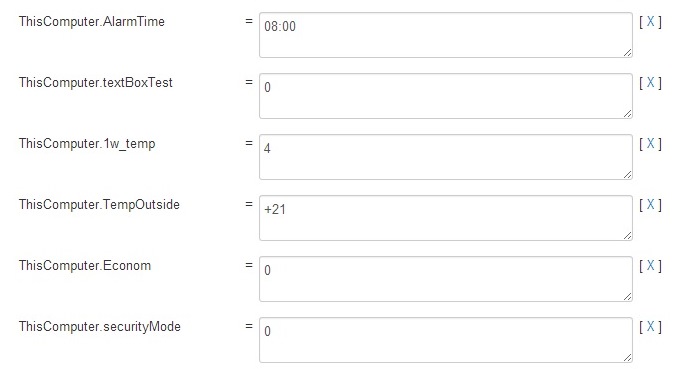
Task: Click the securityMode textarea resize corner
Action: coord(627,358)
